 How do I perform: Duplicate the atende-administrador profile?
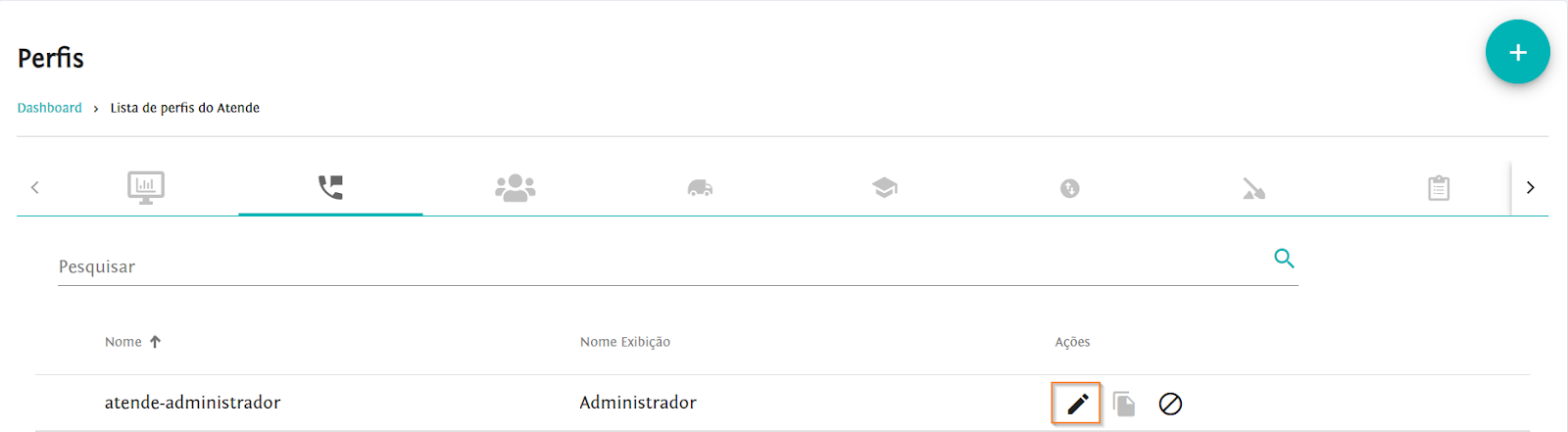tap(1124, 404)
